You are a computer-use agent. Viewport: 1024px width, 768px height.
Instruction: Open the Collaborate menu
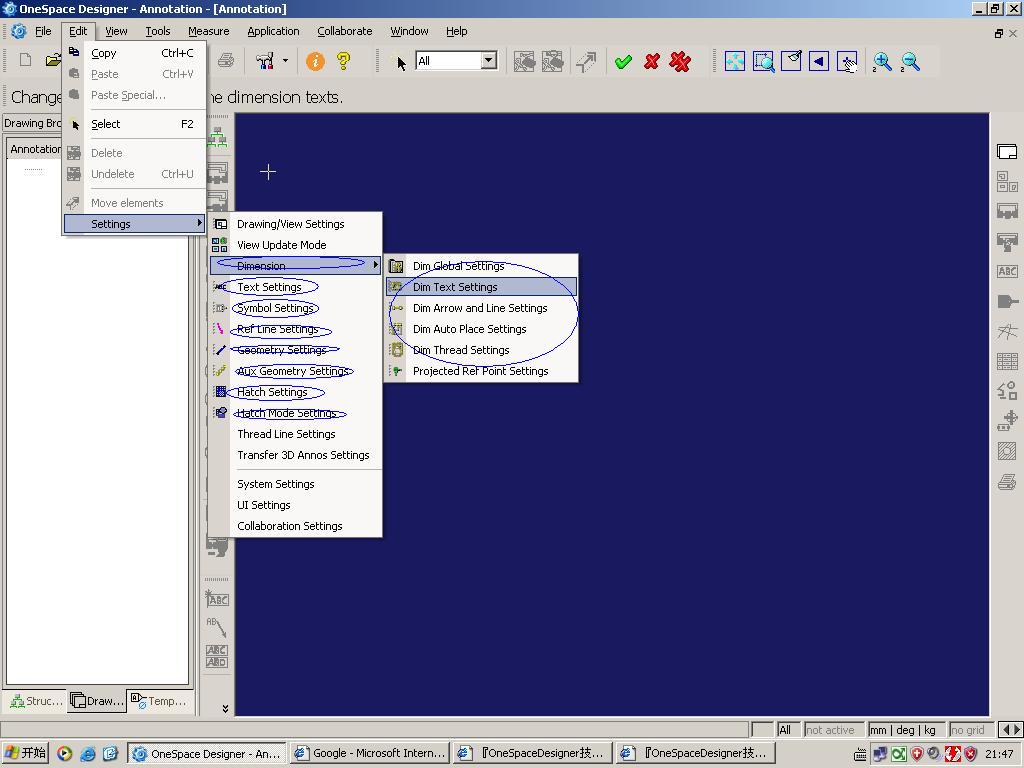(x=344, y=31)
